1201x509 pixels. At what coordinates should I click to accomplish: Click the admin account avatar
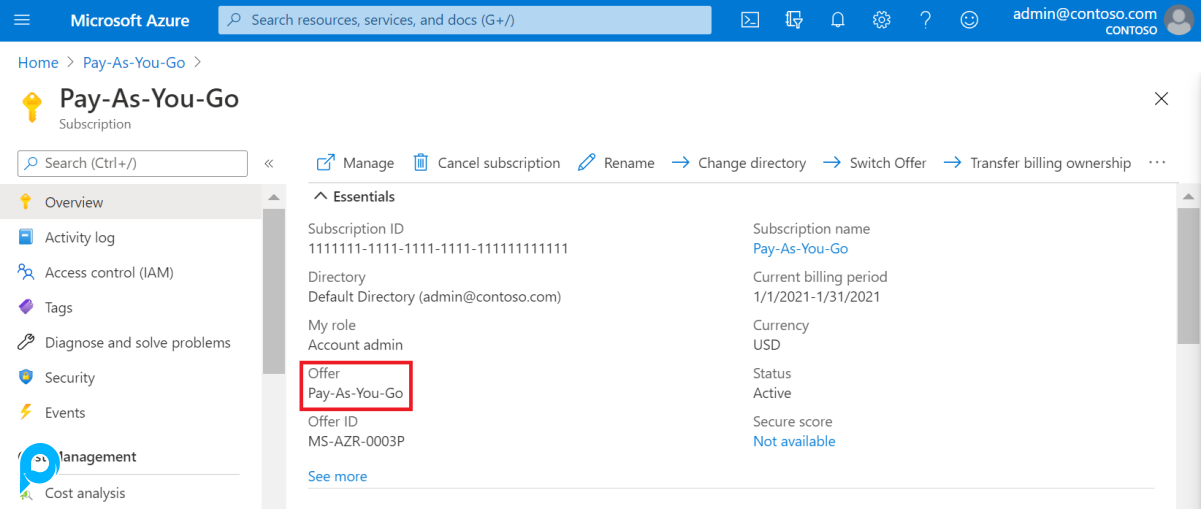coord(1180,20)
